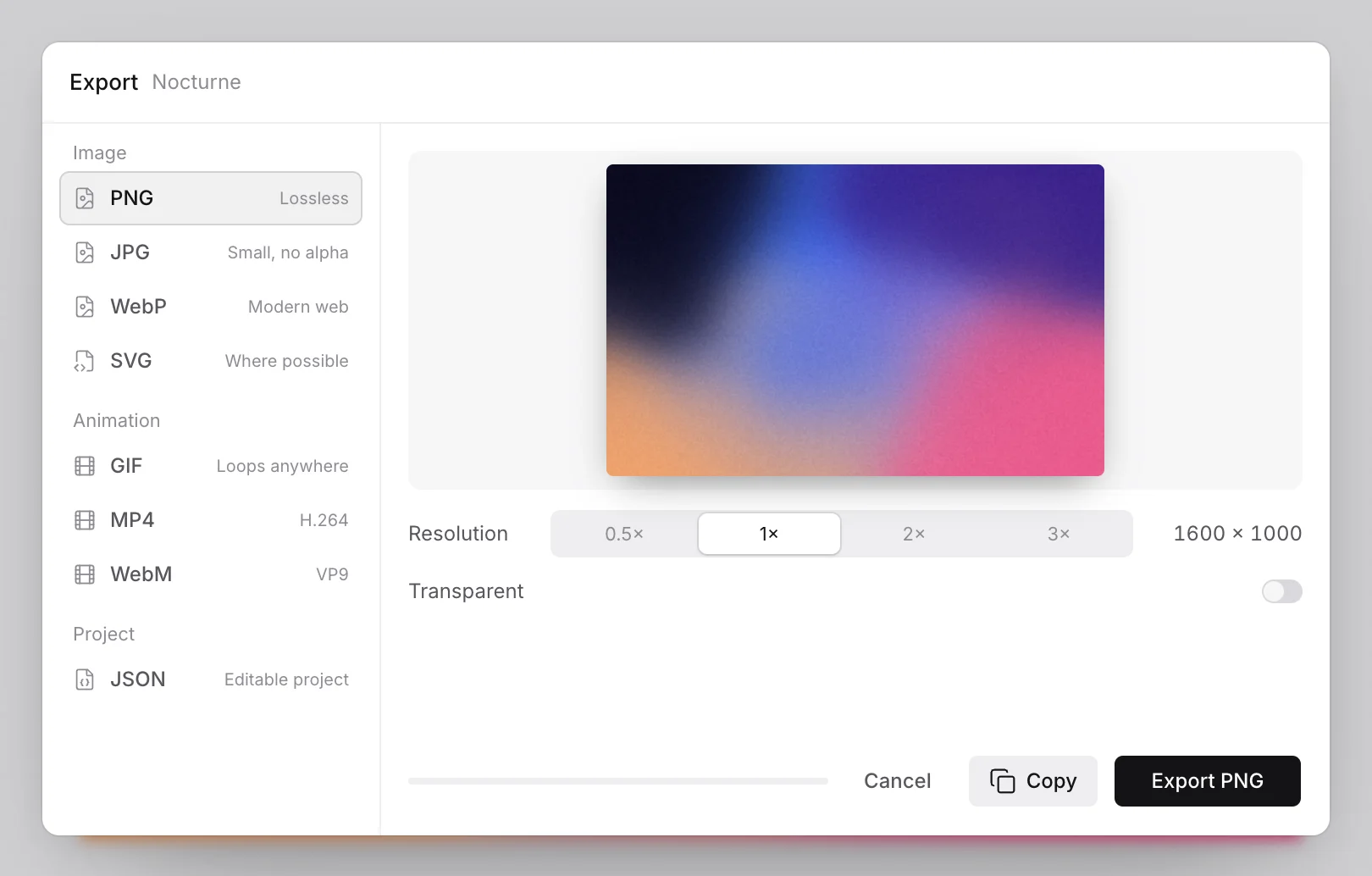Set resolution to 3×
This screenshot has width=1372, height=876.
coord(1059,534)
